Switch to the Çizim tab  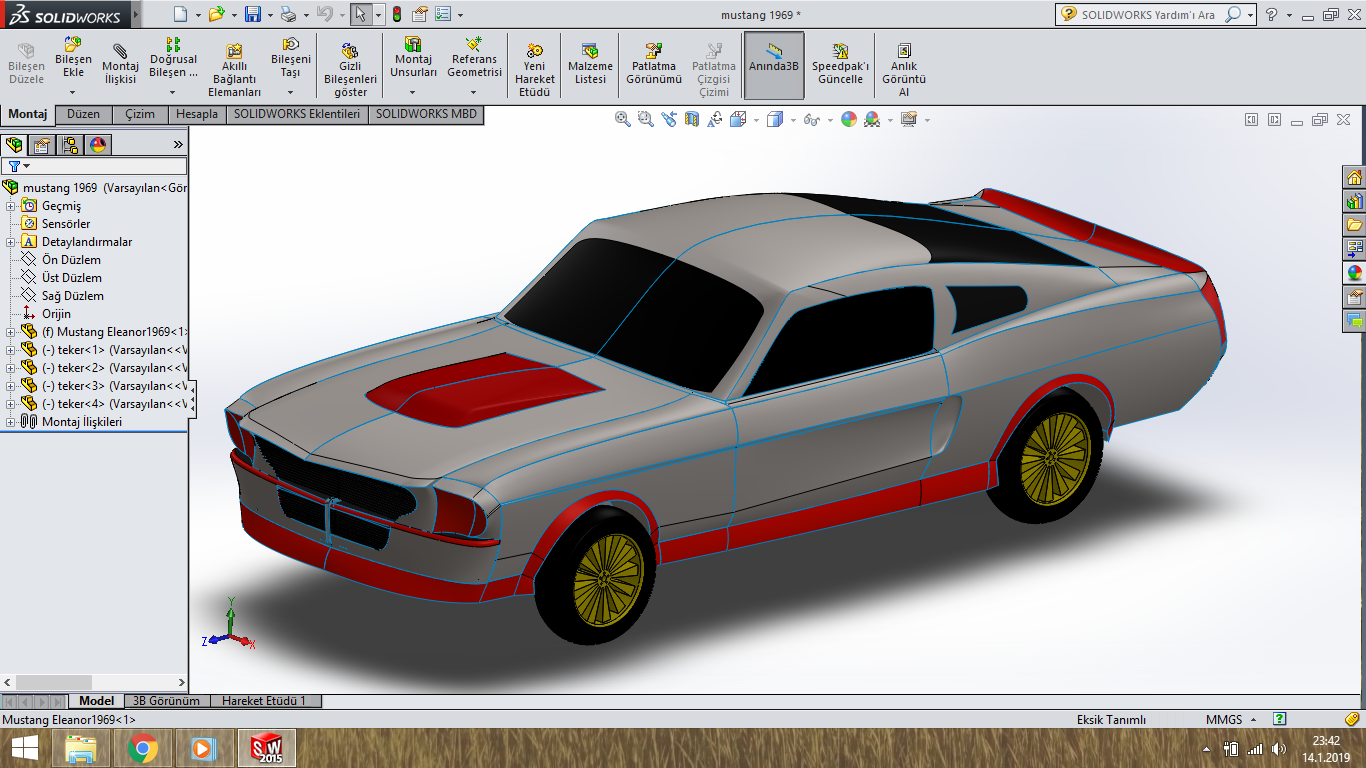(140, 114)
